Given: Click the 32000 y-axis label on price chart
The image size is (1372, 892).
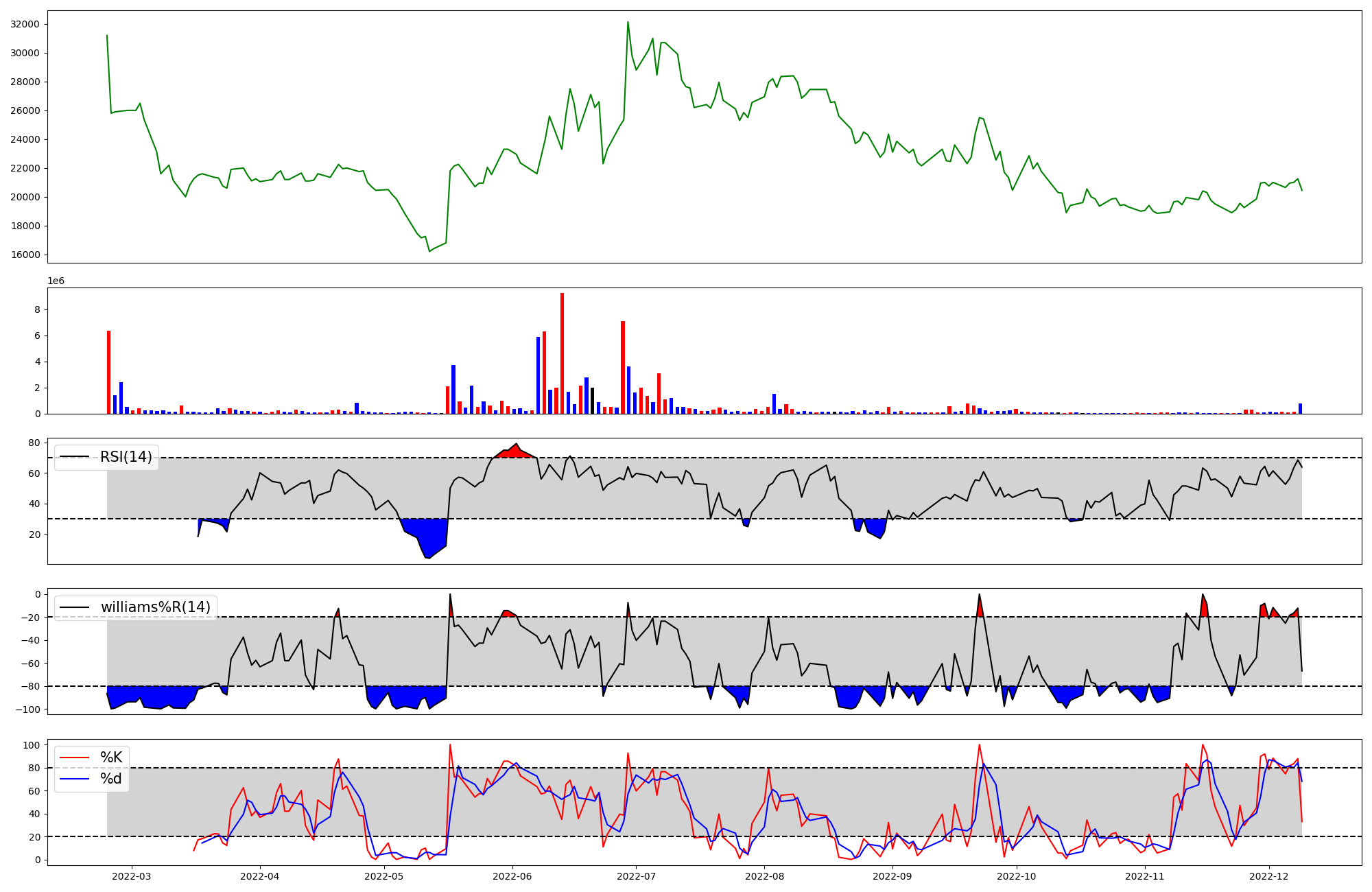Looking at the screenshot, I should pos(25,24).
